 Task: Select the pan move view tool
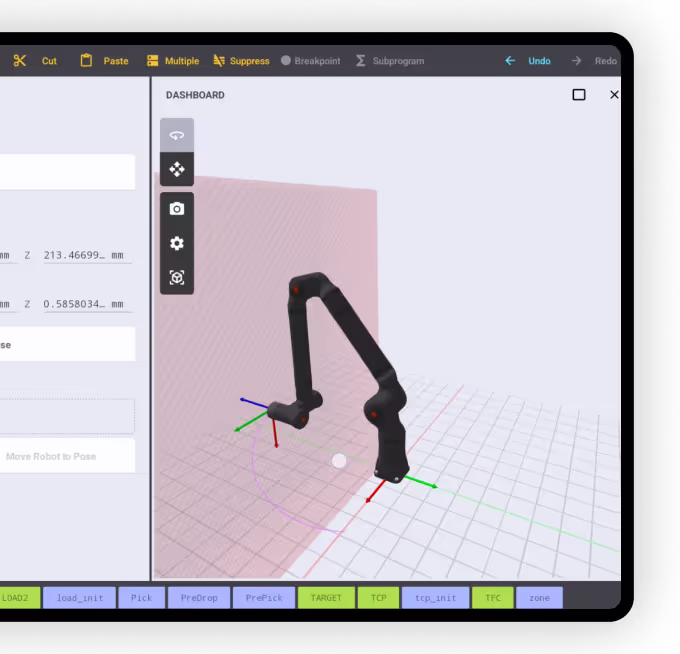tap(177, 169)
